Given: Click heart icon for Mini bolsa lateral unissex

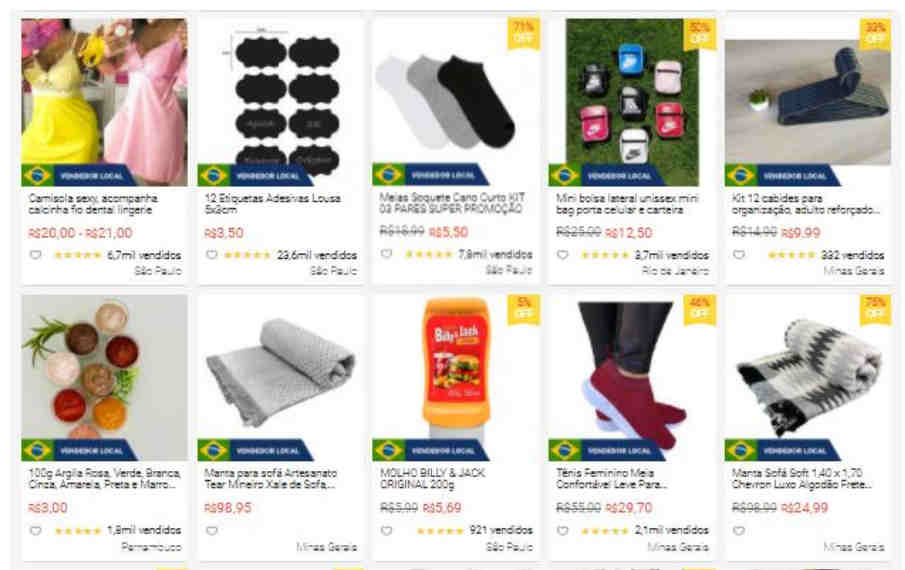Looking at the screenshot, I should (x=563, y=254).
